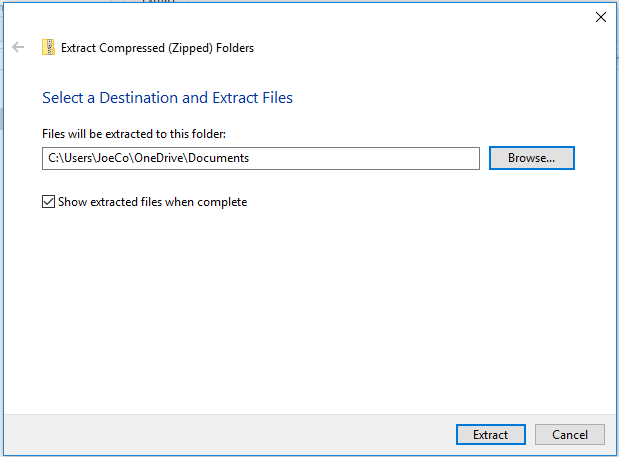Click the zipped folder icon beside the title
Viewport: 619px width, 457px height.
point(48,47)
